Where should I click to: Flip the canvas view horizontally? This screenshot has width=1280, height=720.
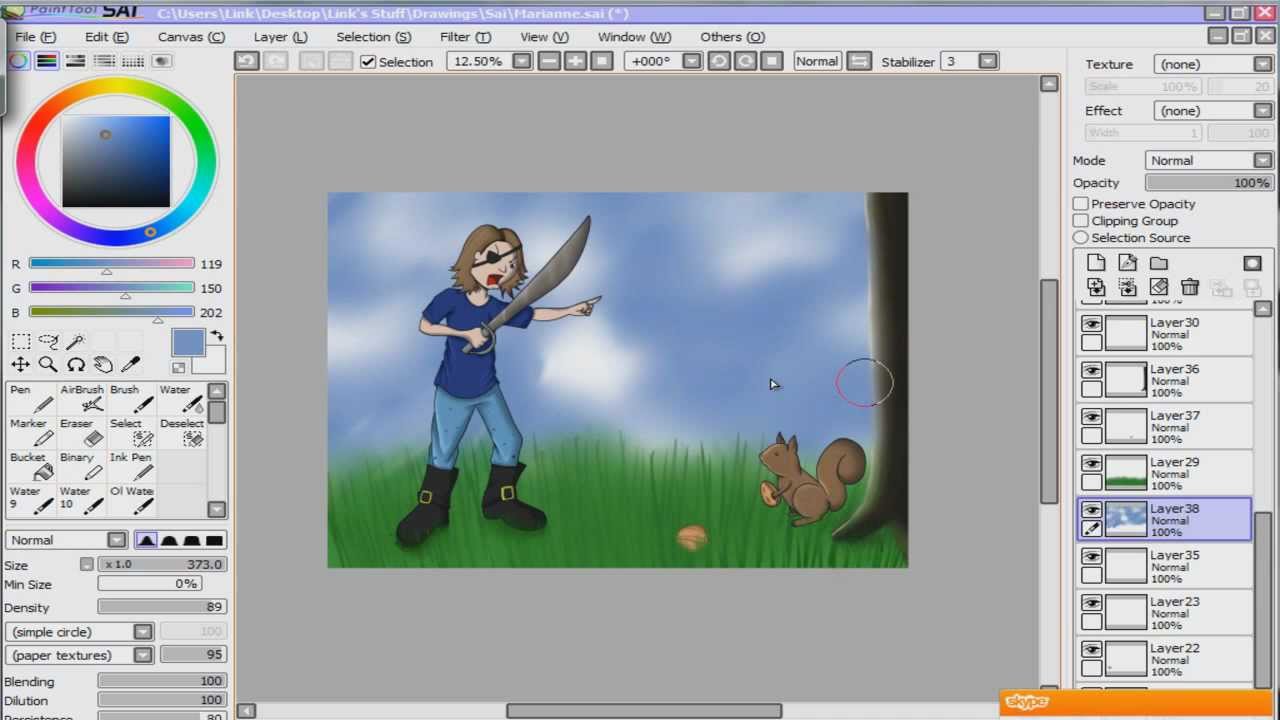[x=859, y=61]
